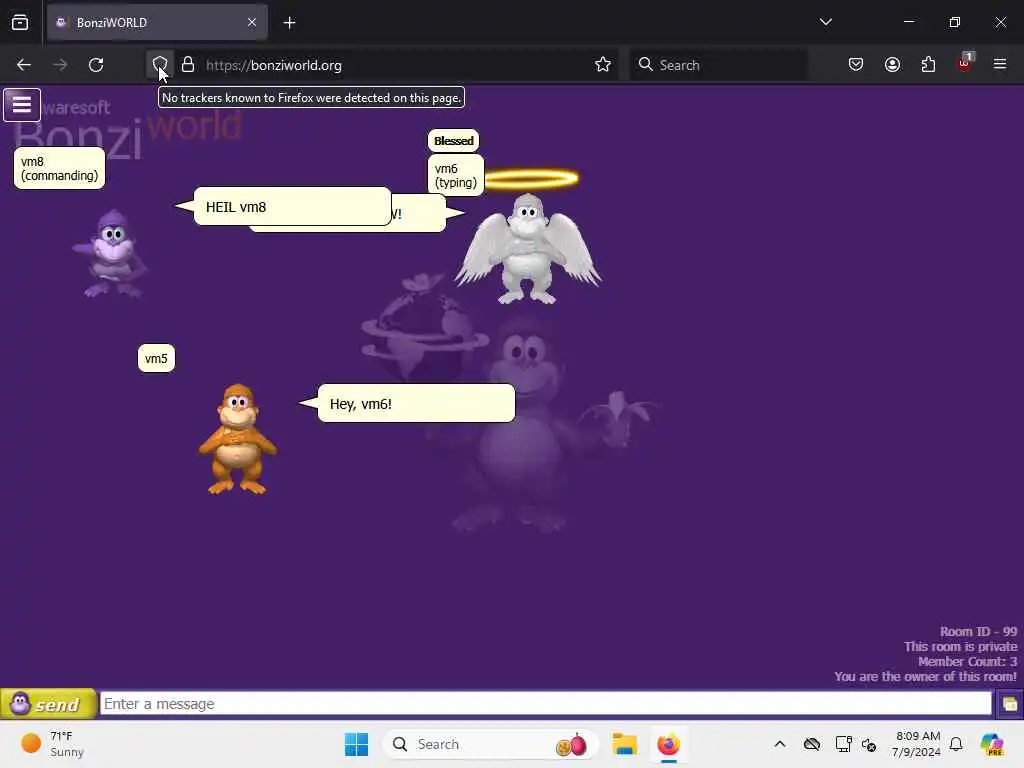Click the display/network tray icon
1024x768 pixels.
(x=843, y=744)
